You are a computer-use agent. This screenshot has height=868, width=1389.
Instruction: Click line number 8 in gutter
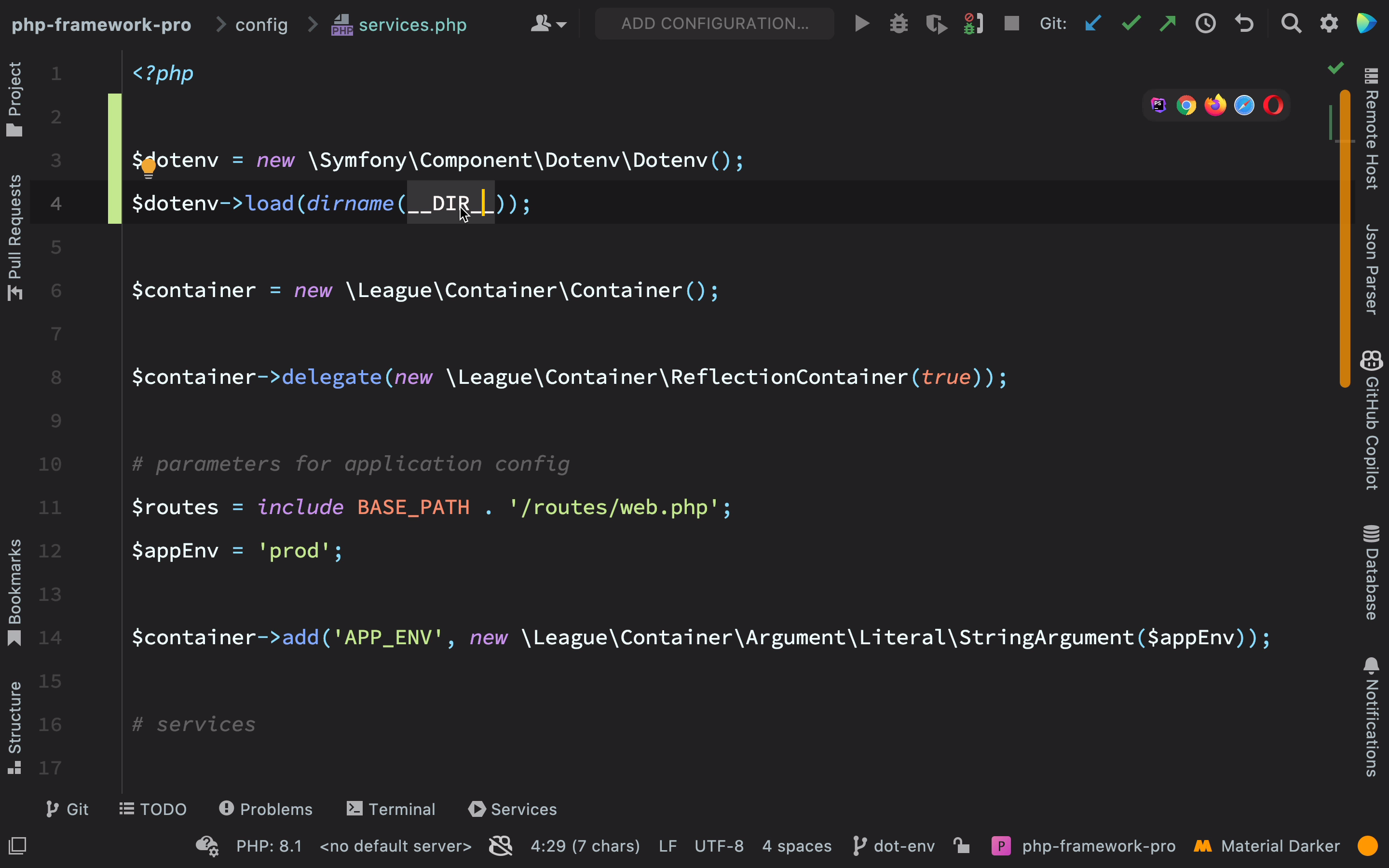(x=55, y=377)
